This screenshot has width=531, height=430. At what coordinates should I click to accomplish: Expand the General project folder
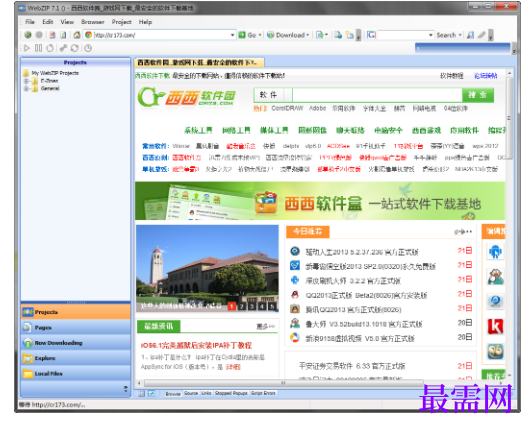click(x=26, y=89)
